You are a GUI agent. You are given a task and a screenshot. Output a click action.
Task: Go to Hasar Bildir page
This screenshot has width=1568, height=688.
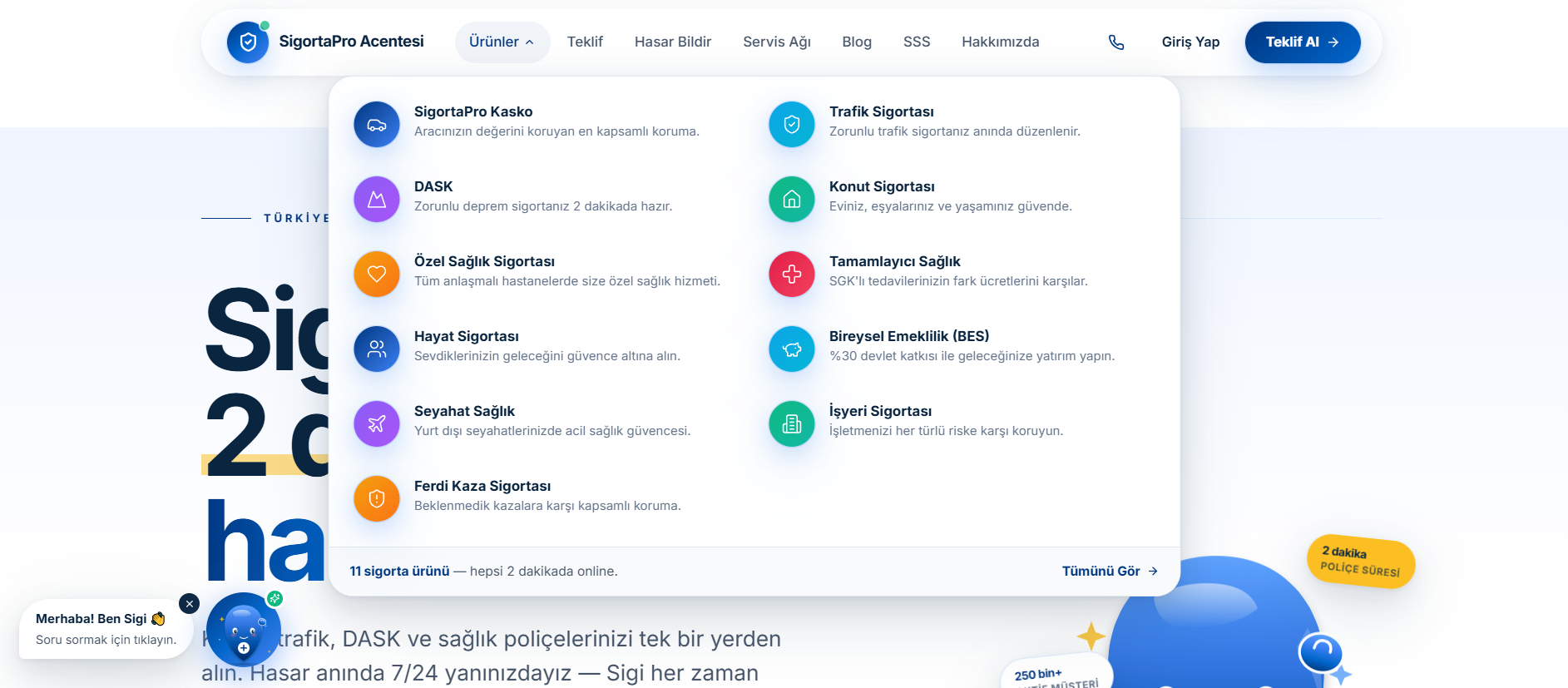[x=673, y=42]
